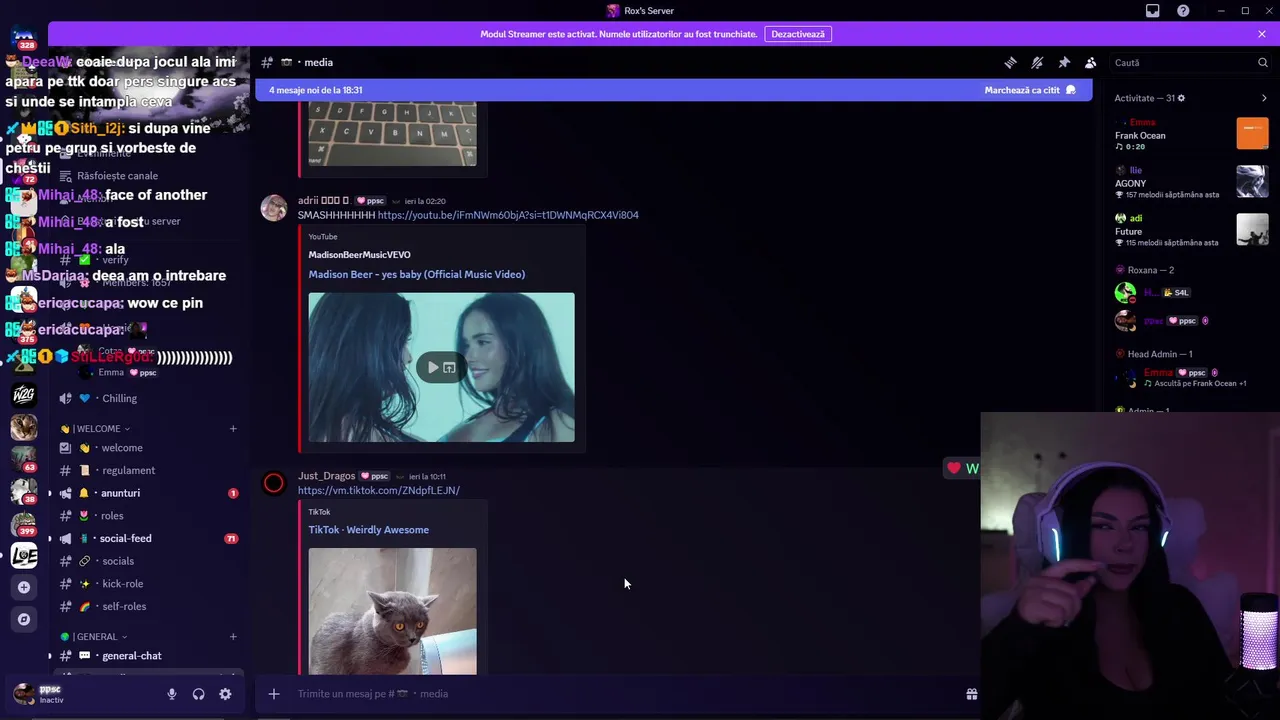Open the kick-role channel
1280x720 pixels.
(147, 584)
